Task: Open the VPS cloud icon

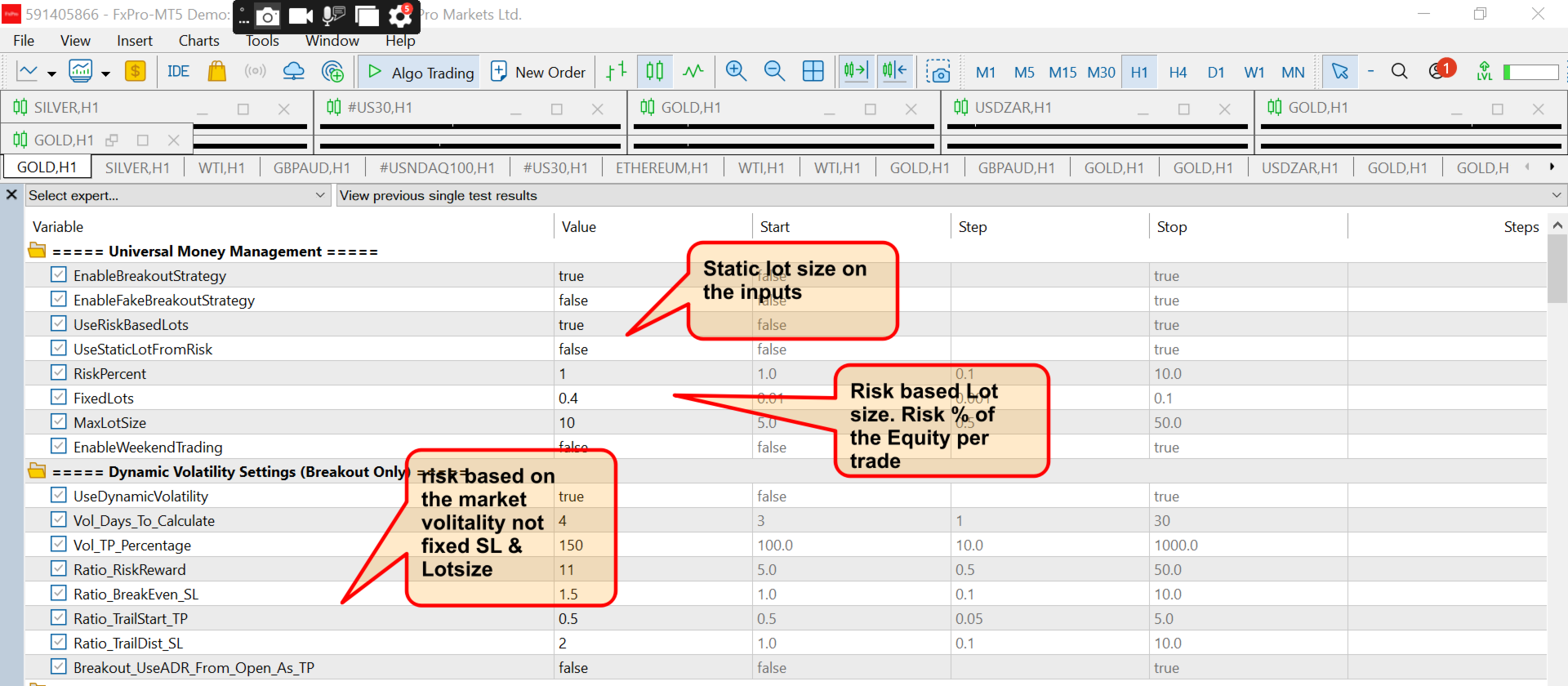Action: click(x=293, y=72)
